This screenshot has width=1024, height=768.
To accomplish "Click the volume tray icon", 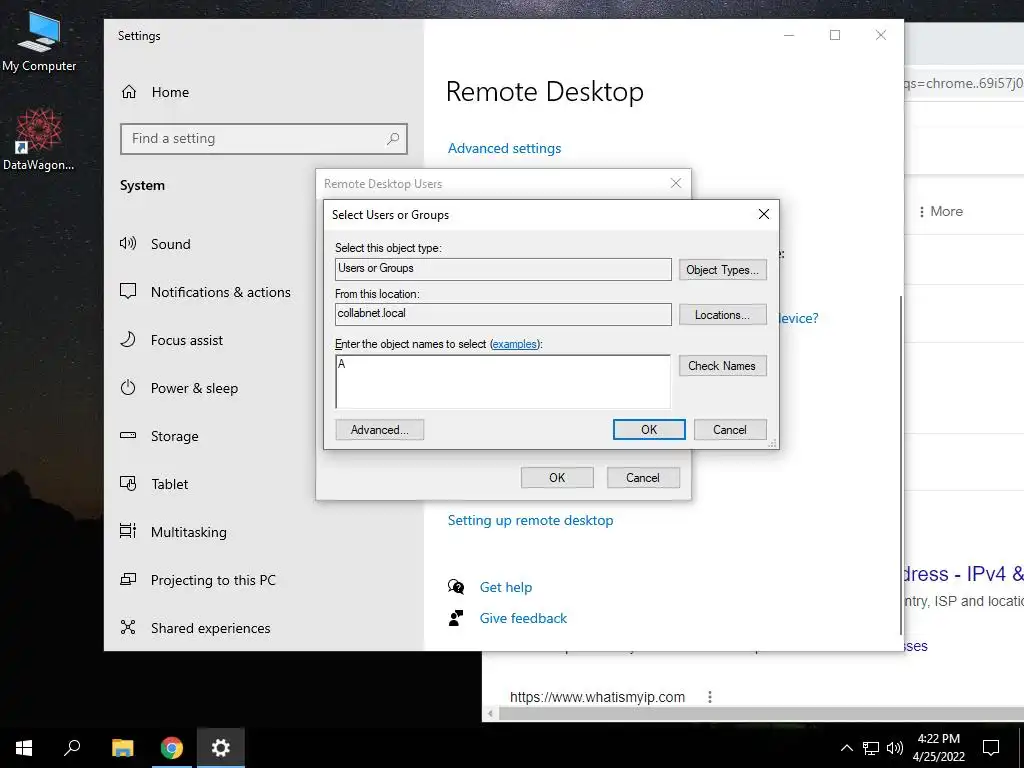I will point(895,748).
